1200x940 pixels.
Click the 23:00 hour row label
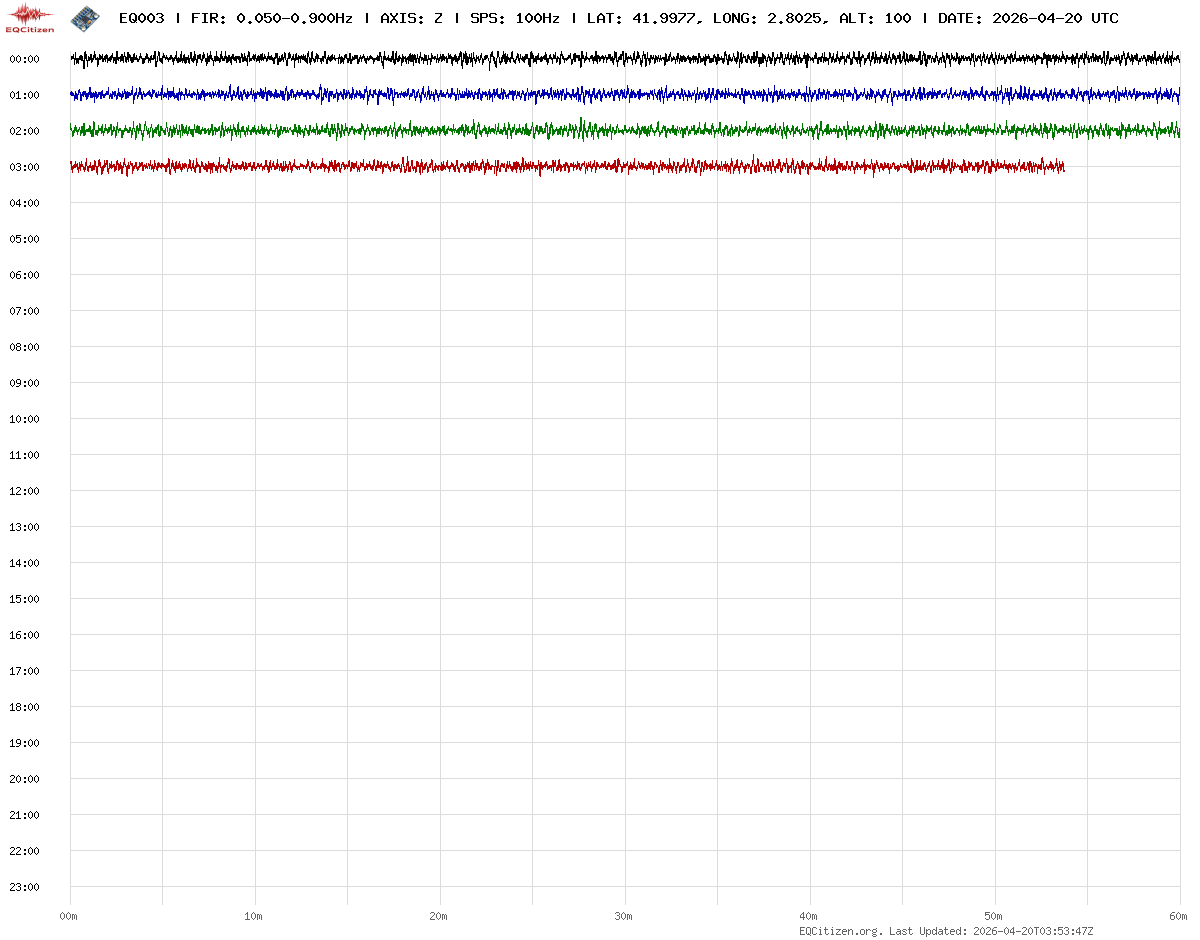(24, 887)
